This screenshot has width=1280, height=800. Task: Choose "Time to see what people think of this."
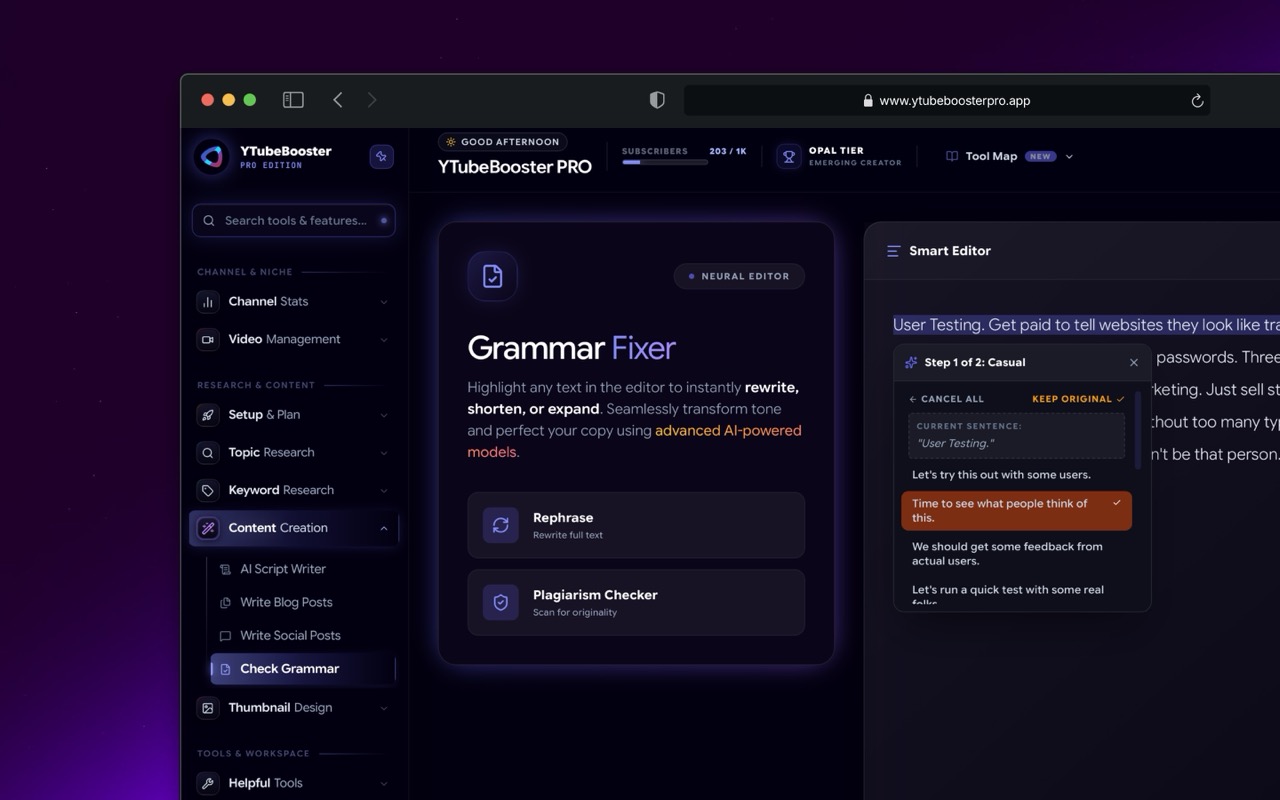pos(1016,511)
